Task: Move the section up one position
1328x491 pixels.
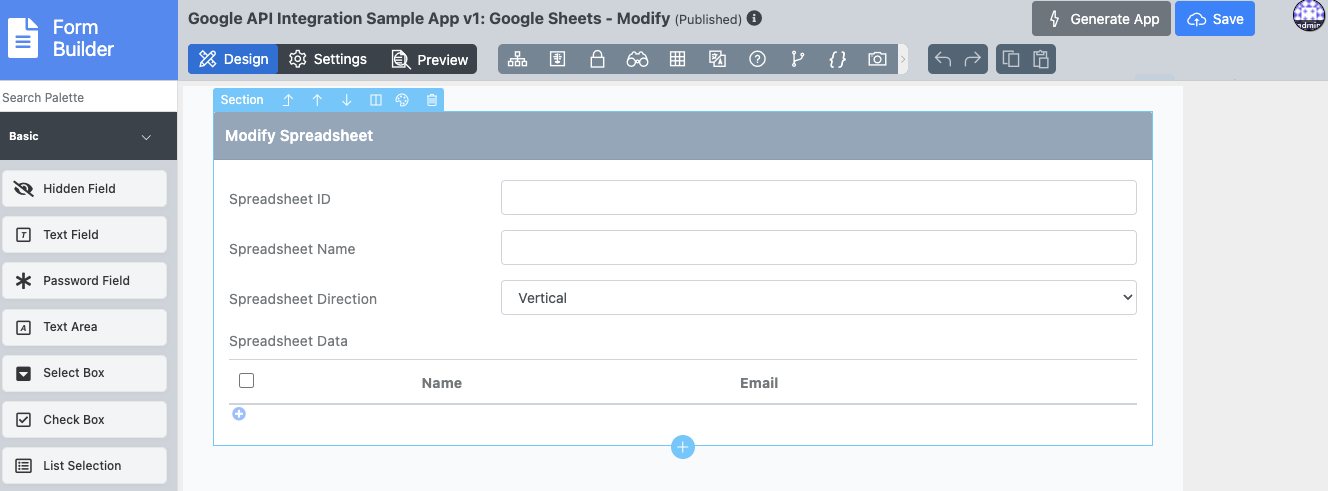Action: [317, 100]
